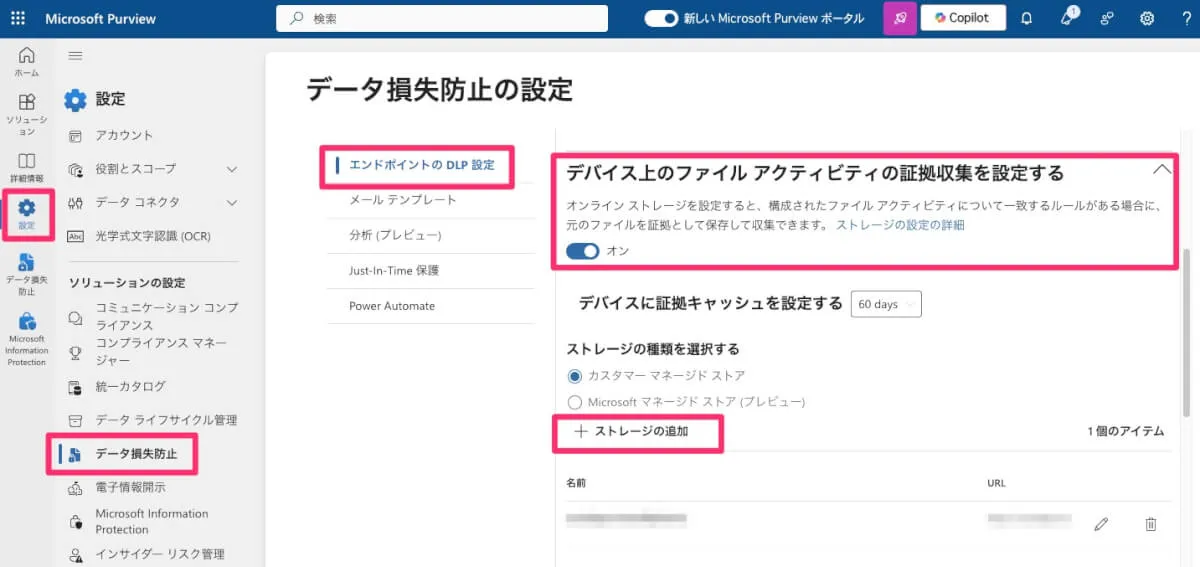Collapse navigation with the hamburger icon
This screenshot has width=1200, height=567.
point(75,56)
